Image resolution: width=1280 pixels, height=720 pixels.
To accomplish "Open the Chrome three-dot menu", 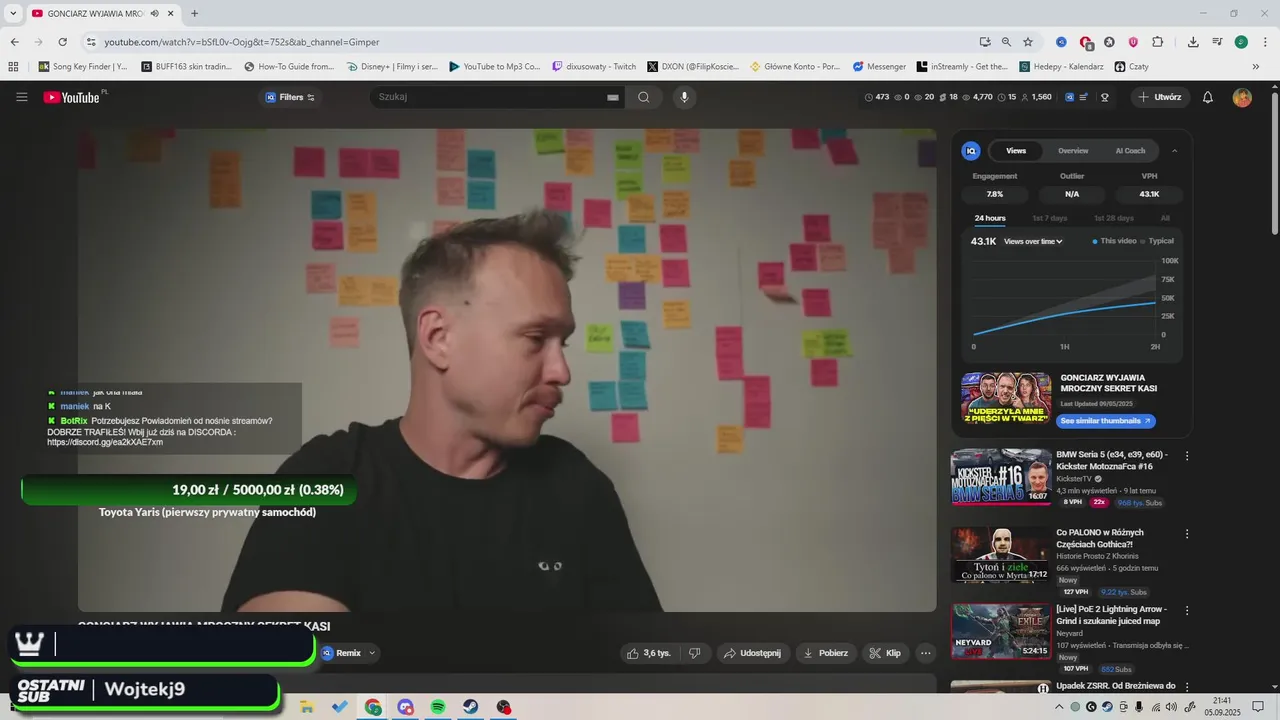I will point(1264,42).
